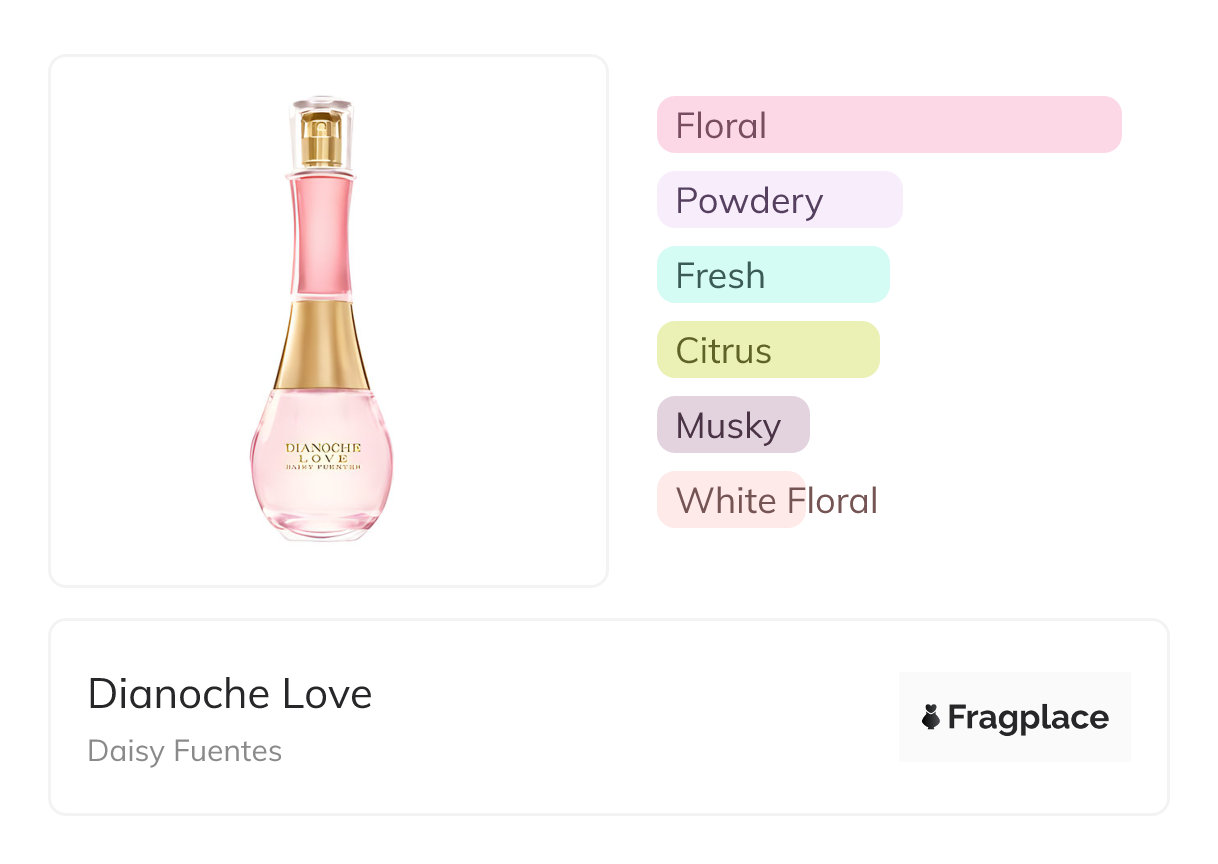Click the word Musky in the mauve bar
The width and height of the screenshot is (1218, 864).
click(x=728, y=426)
